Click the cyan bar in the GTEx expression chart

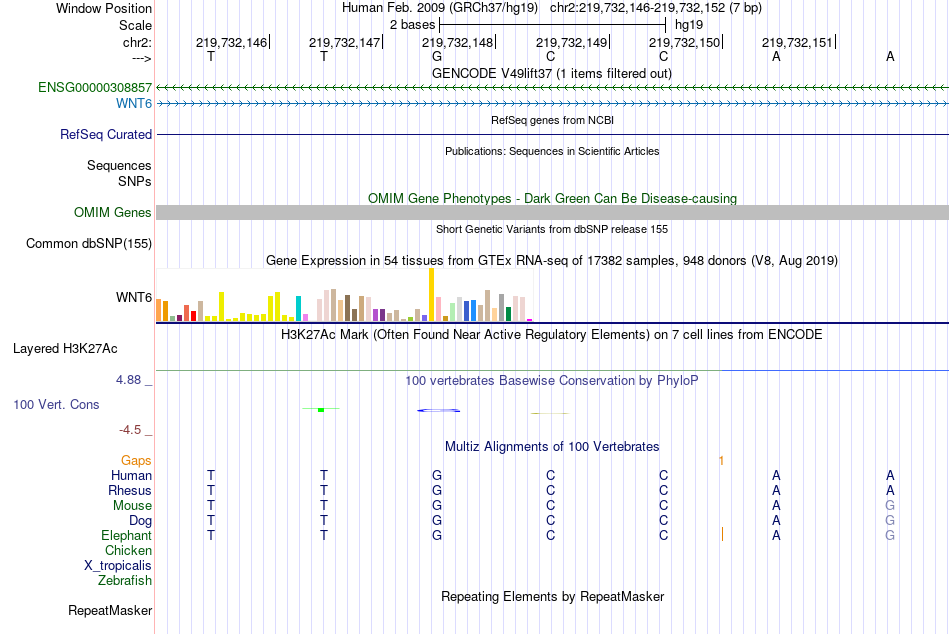(298, 309)
